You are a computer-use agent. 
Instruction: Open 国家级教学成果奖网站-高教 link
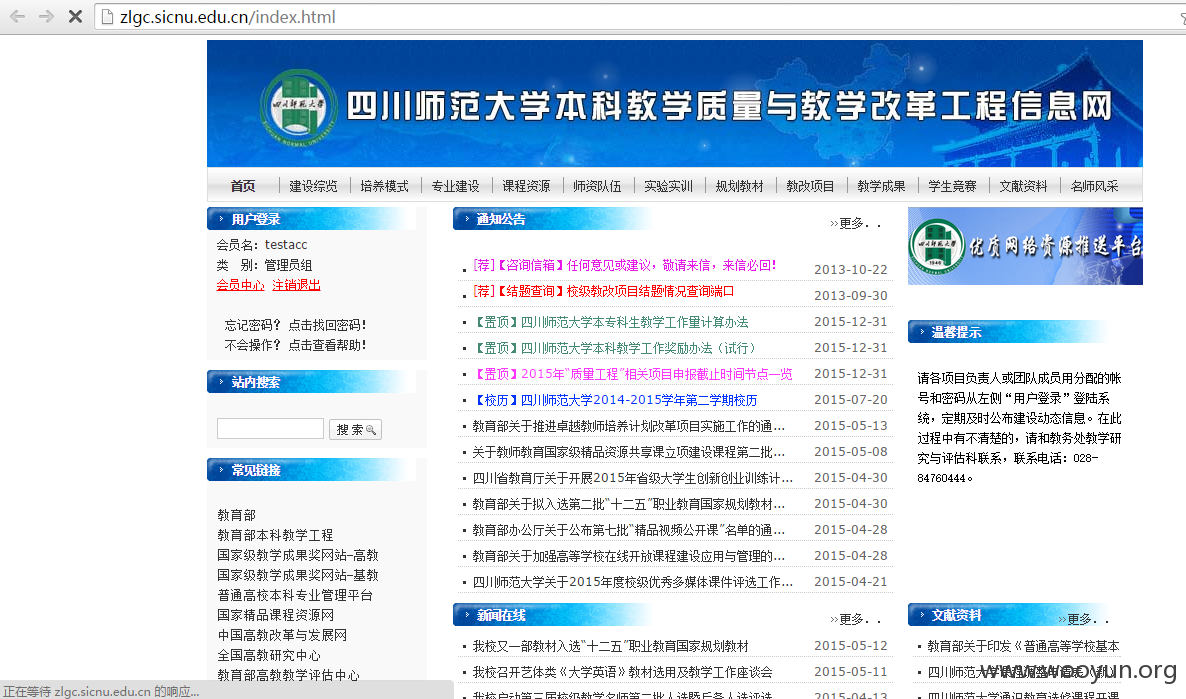[298, 555]
